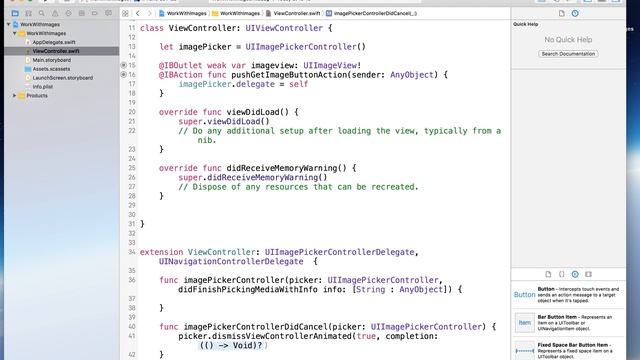Image resolution: width=640 pixels, height=360 pixels.
Task: Click 'viewDidLoad()' function name on line 20
Action: tap(258, 112)
